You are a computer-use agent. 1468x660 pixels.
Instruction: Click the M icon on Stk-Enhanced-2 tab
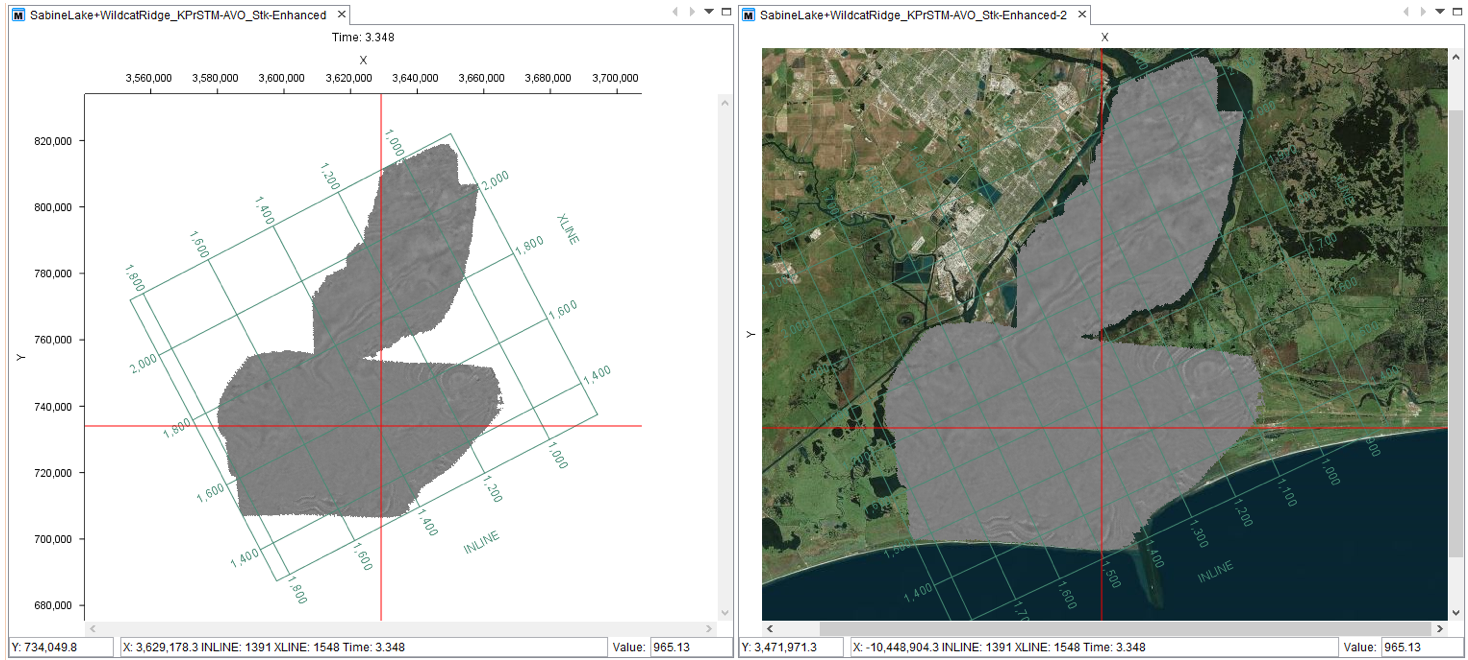(750, 15)
